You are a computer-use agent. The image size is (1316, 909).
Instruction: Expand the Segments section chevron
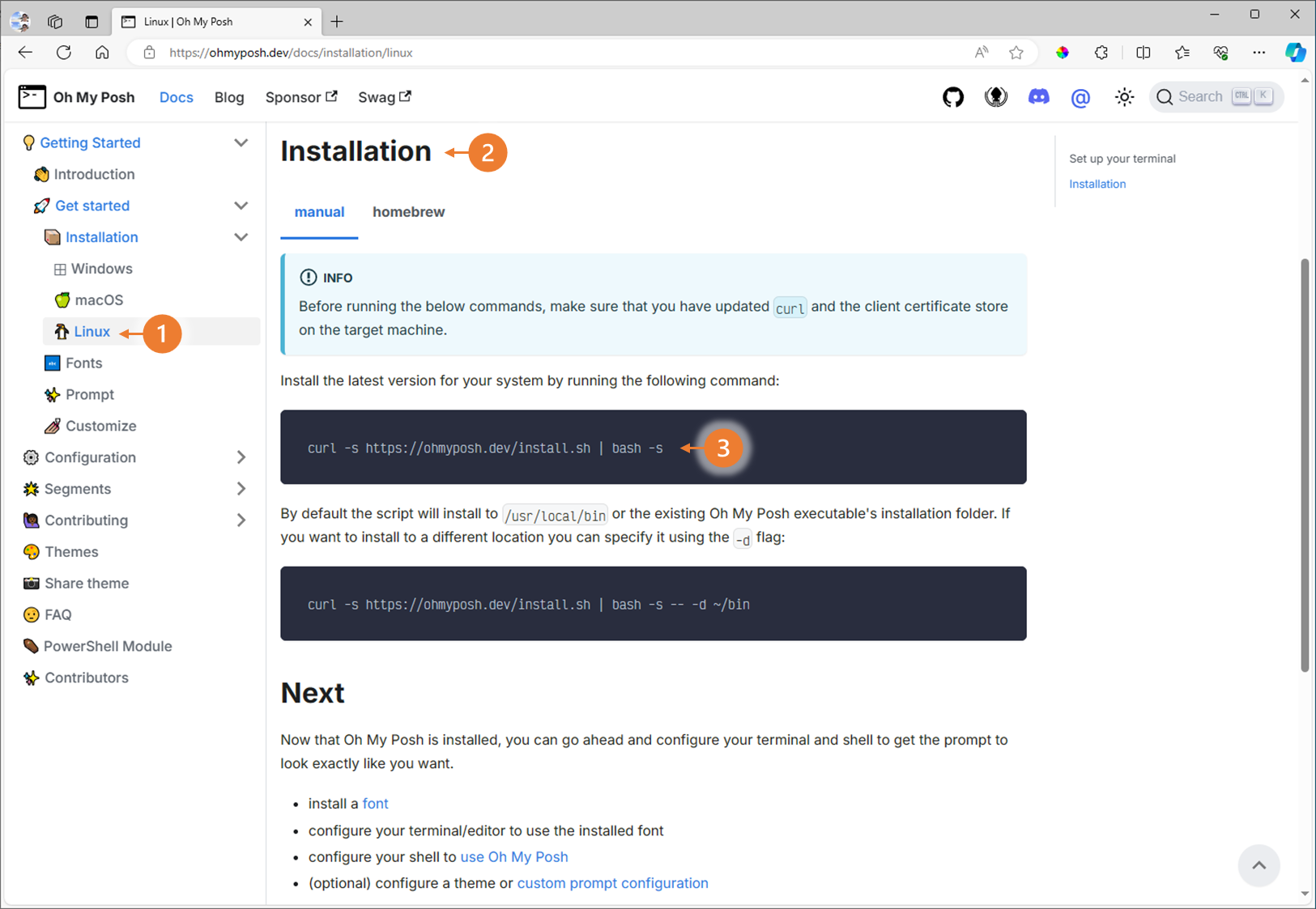(241, 489)
